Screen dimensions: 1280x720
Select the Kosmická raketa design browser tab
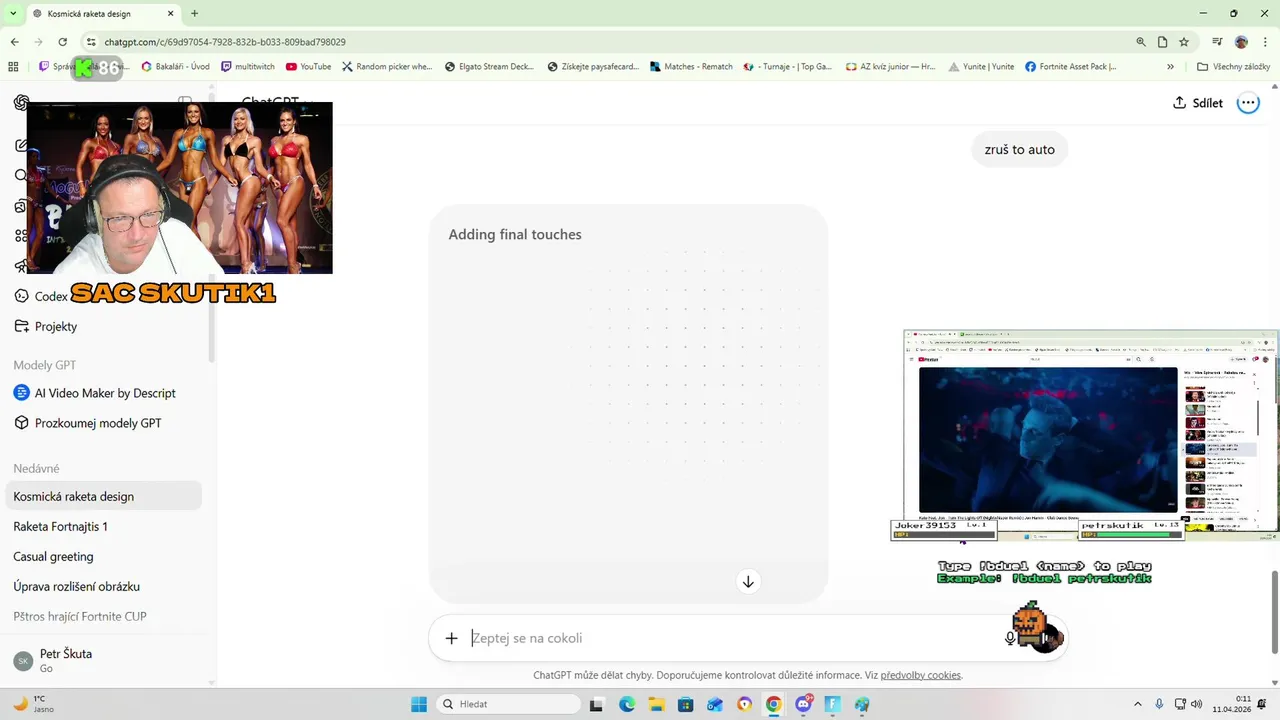(x=103, y=13)
